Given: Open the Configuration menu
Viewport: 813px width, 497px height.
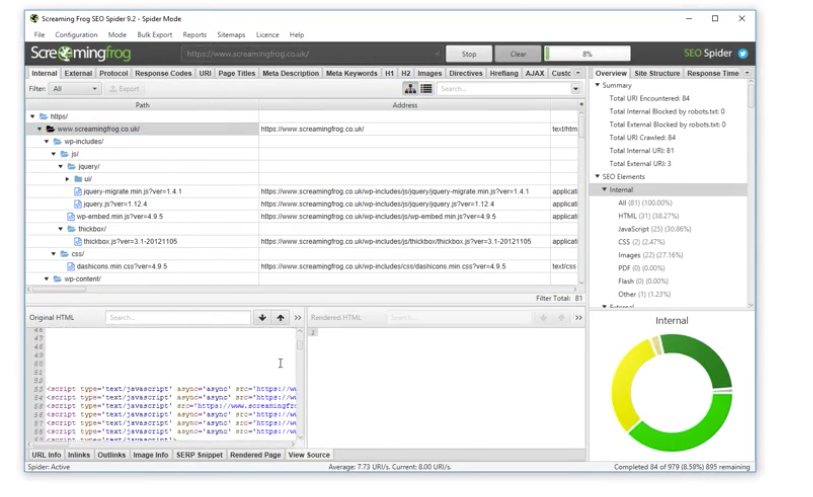Looking at the screenshot, I should [x=76, y=35].
